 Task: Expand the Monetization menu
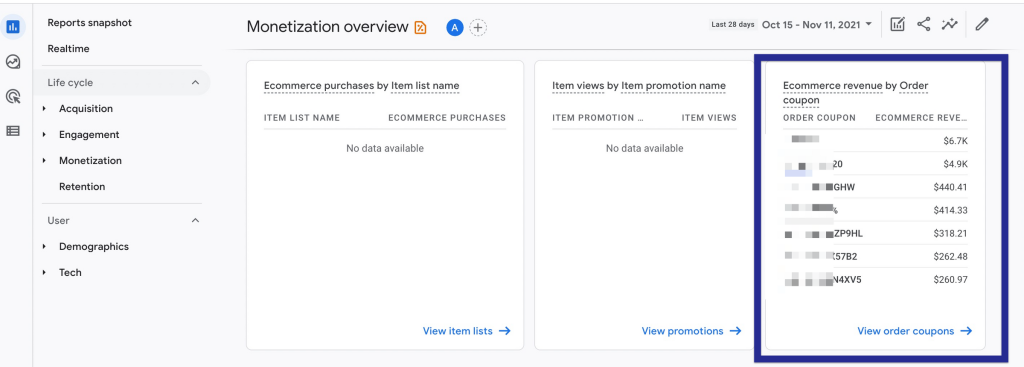pyautogui.click(x=89, y=161)
